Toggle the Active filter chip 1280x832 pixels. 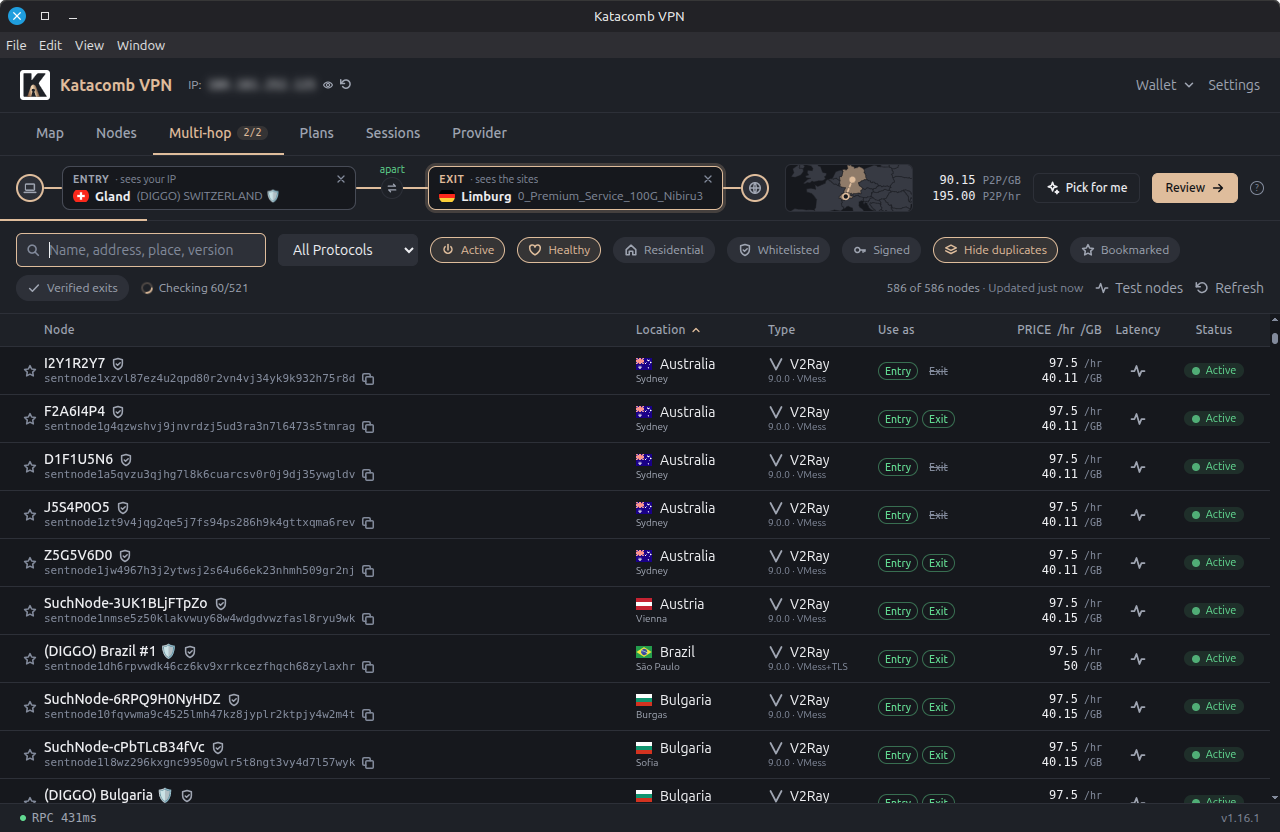pos(467,250)
